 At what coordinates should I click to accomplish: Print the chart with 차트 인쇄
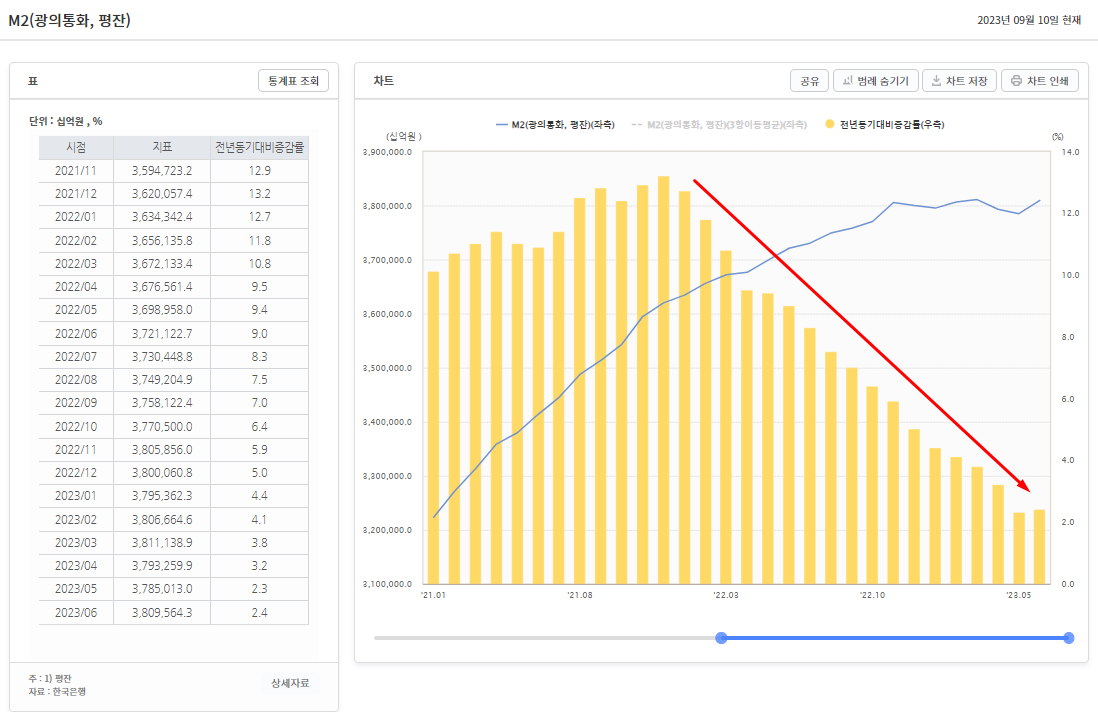tap(1039, 81)
